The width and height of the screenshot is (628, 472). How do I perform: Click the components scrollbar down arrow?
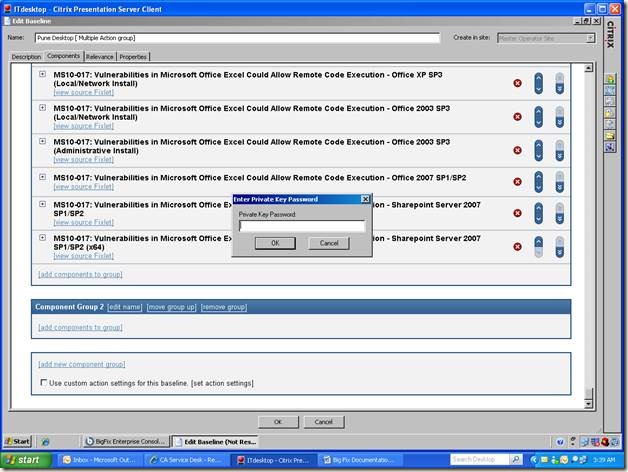(x=588, y=404)
